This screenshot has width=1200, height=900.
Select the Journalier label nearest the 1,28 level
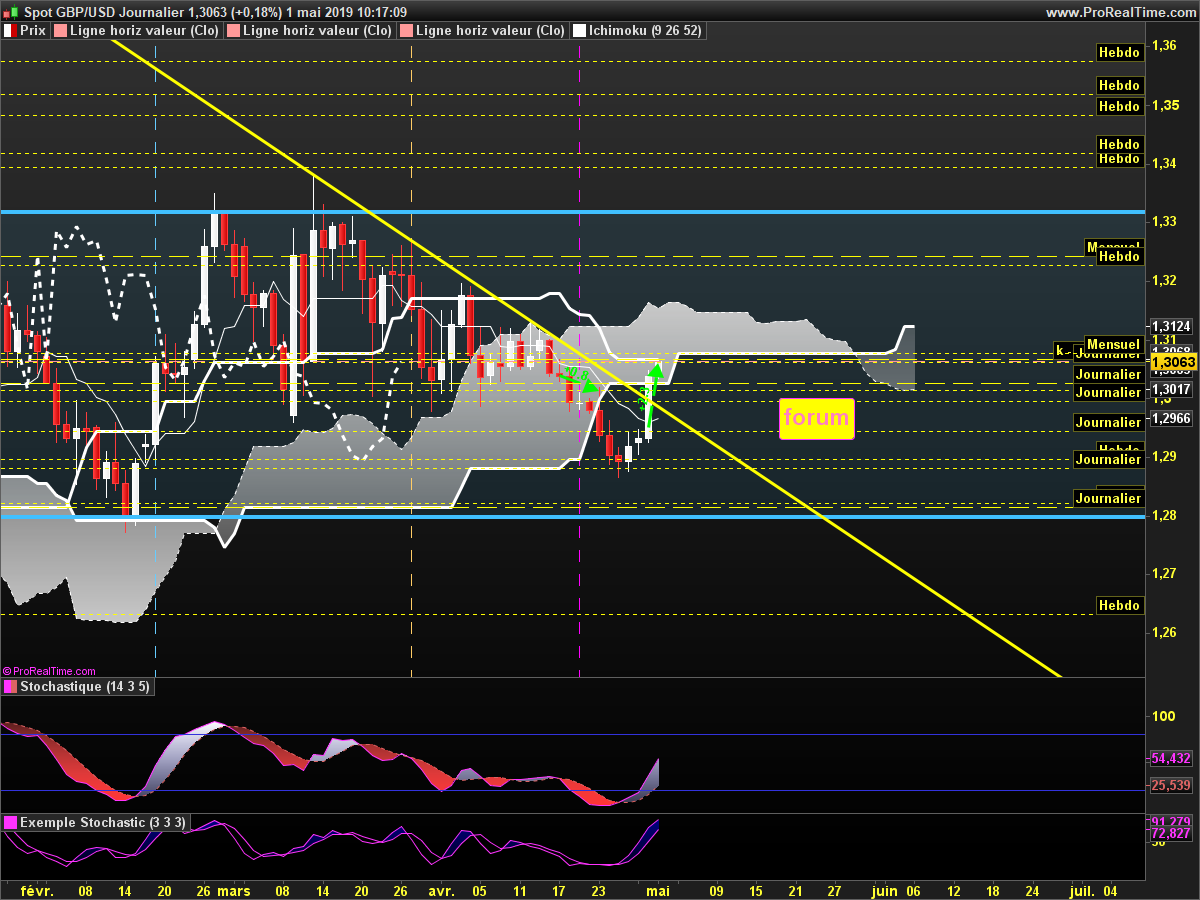click(1108, 498)
